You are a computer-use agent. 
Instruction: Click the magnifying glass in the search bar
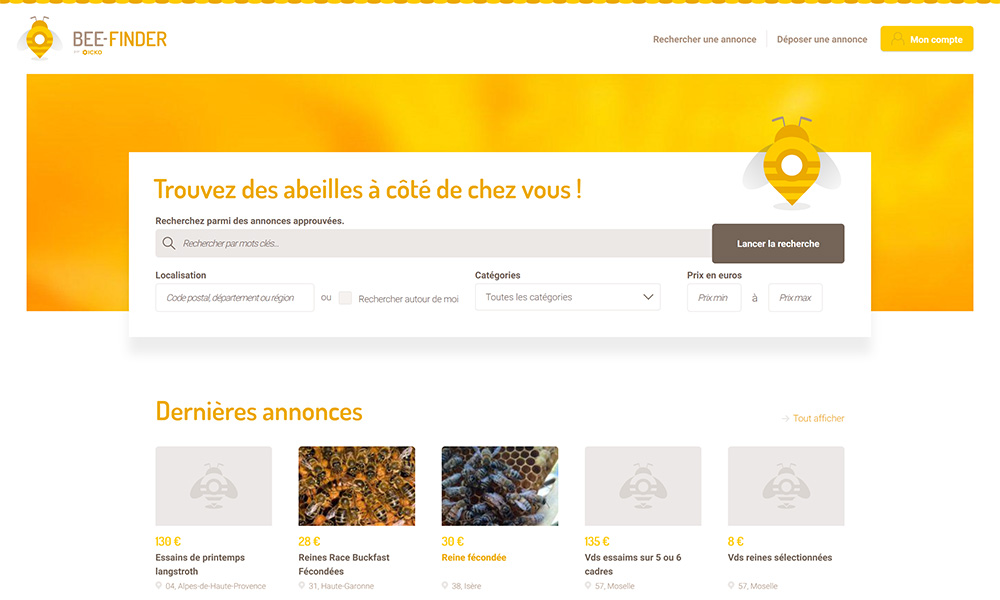pyautogui.click(x=168, y=242)
